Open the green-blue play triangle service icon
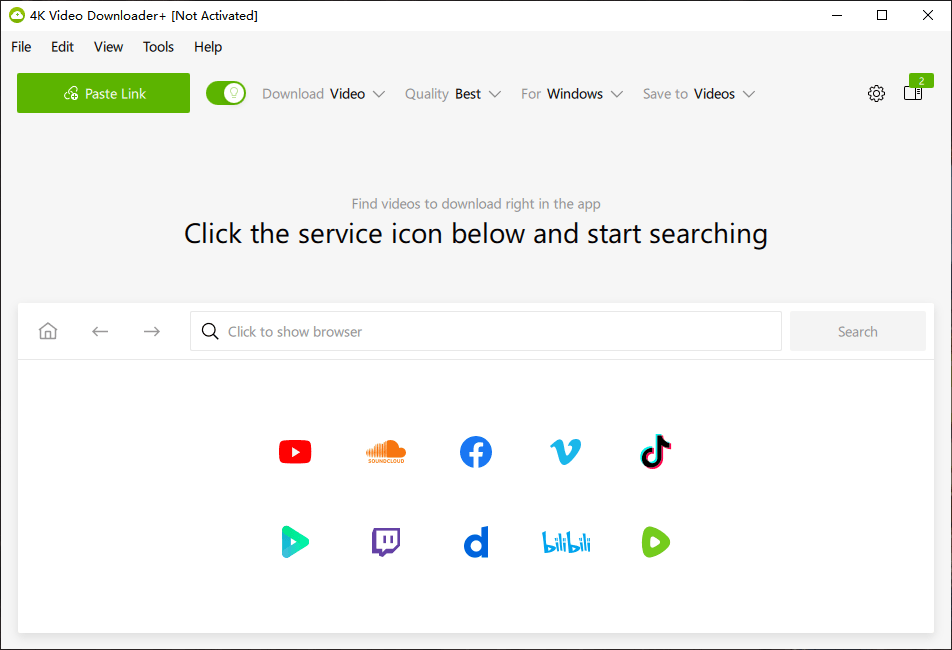Viewport: 952px width, 650px height. tap(295, 542)
